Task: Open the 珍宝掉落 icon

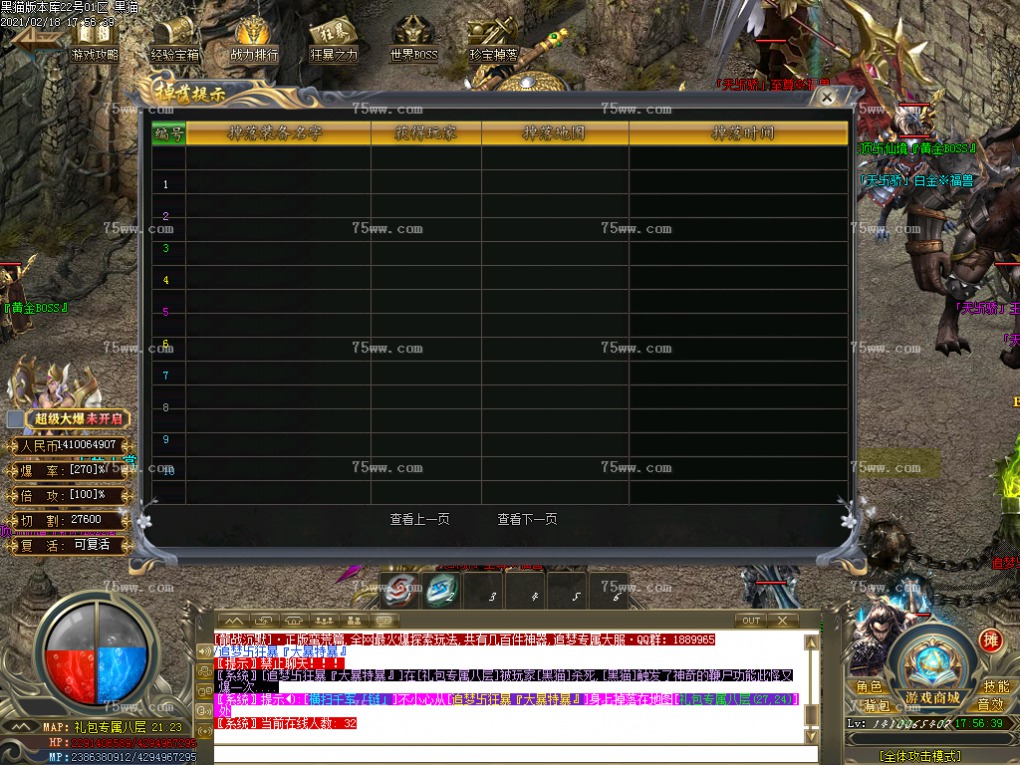Action: pyautogui.click(x=493, y=40)
